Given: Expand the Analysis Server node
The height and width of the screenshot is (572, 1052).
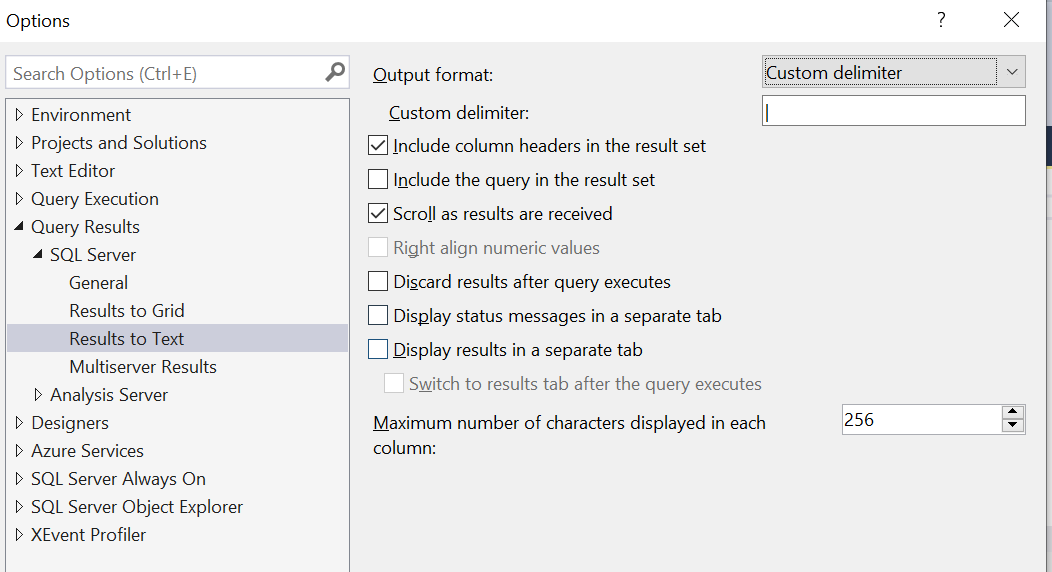Looking at the screenshot, I should click(x=38, y=395).
